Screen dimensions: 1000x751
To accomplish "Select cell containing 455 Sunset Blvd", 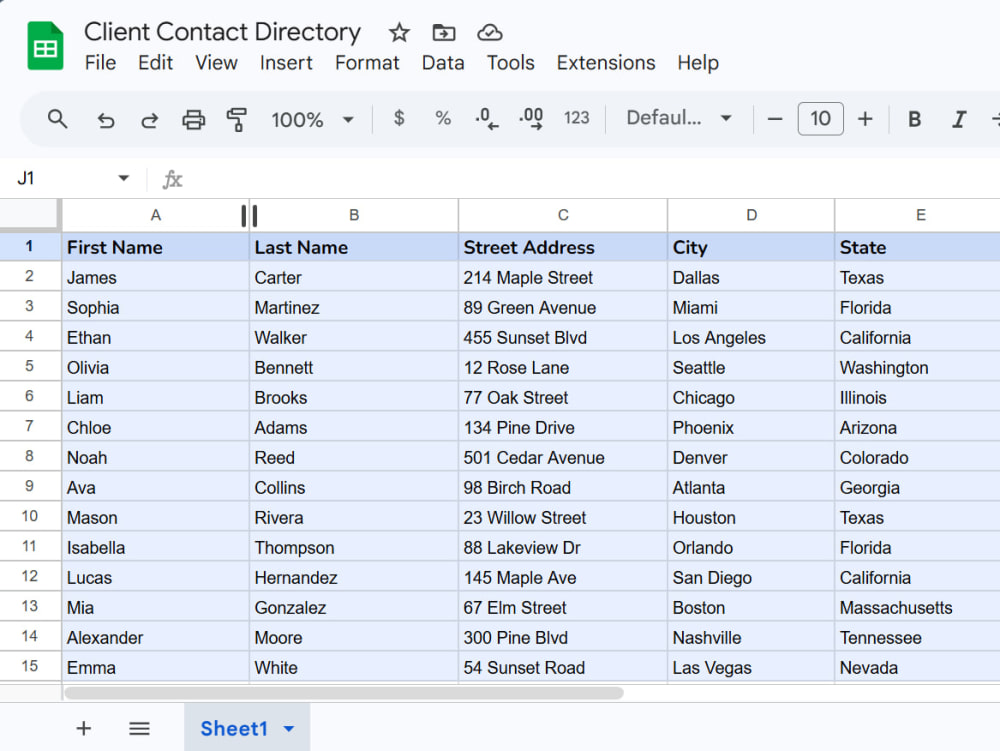I will (563, 337).
